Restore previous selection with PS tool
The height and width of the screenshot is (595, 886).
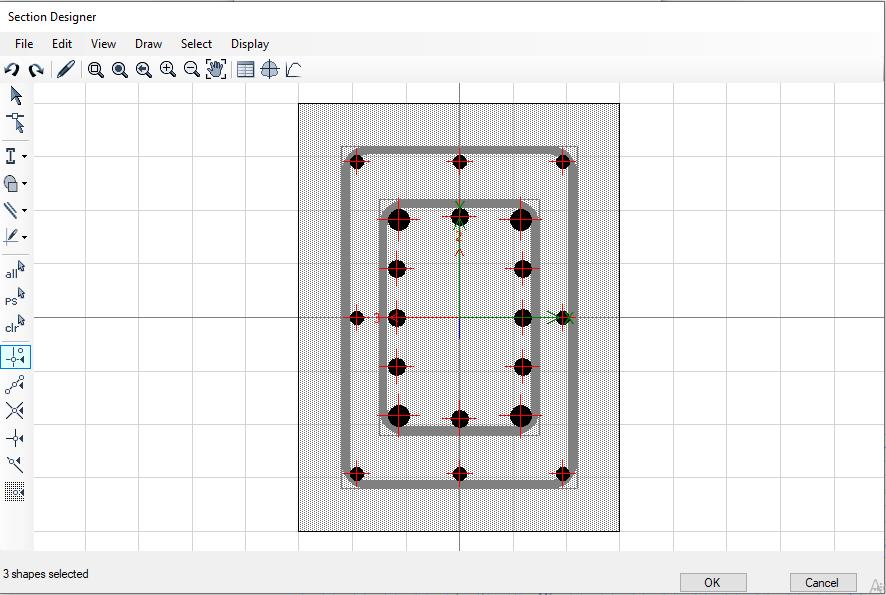point(15,297)
